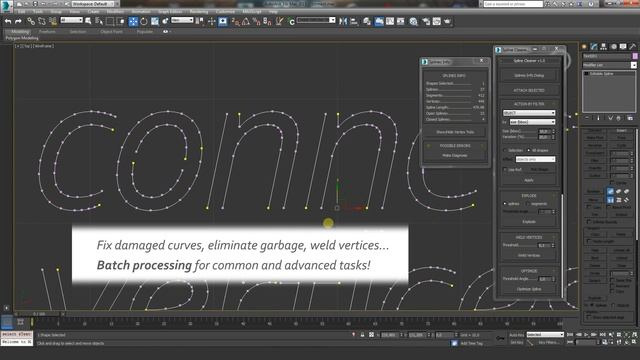Viewport: 640px width, 360px height.
Task: Click the Unlink Selection tool icon
Action: (42, 22)
